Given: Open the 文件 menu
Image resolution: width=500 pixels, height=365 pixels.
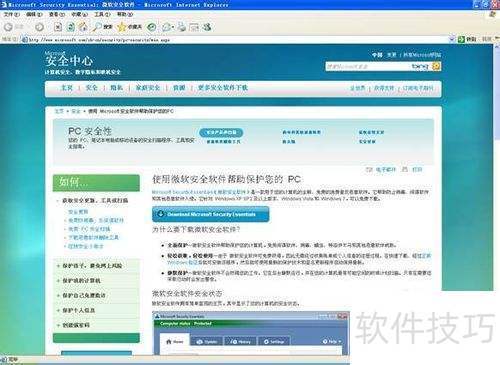Looking at the screenshot, I should tap(12, 15).
